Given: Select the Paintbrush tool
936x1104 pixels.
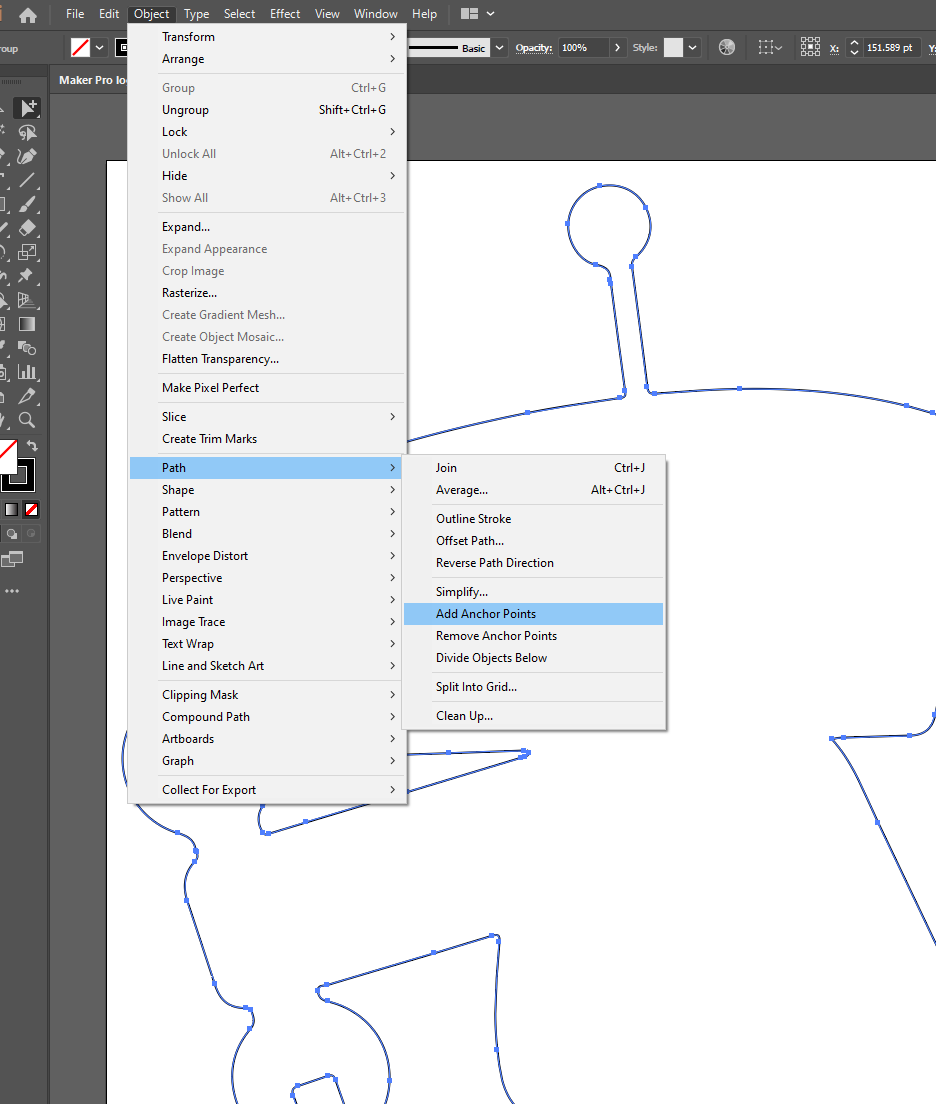Looking at the screenshot, I should pos(27,203).
